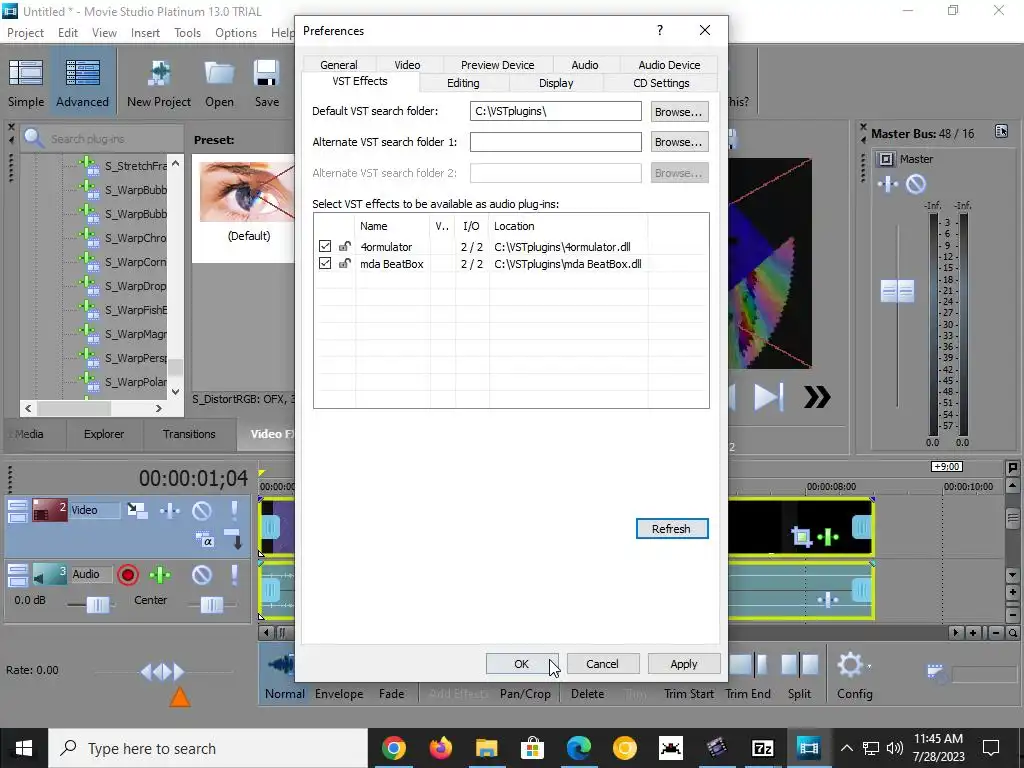This screenshot has width=1024, height=768.
Task: Select S_WarpFishEye in plug-in list
Action: [x=135, y=310]
